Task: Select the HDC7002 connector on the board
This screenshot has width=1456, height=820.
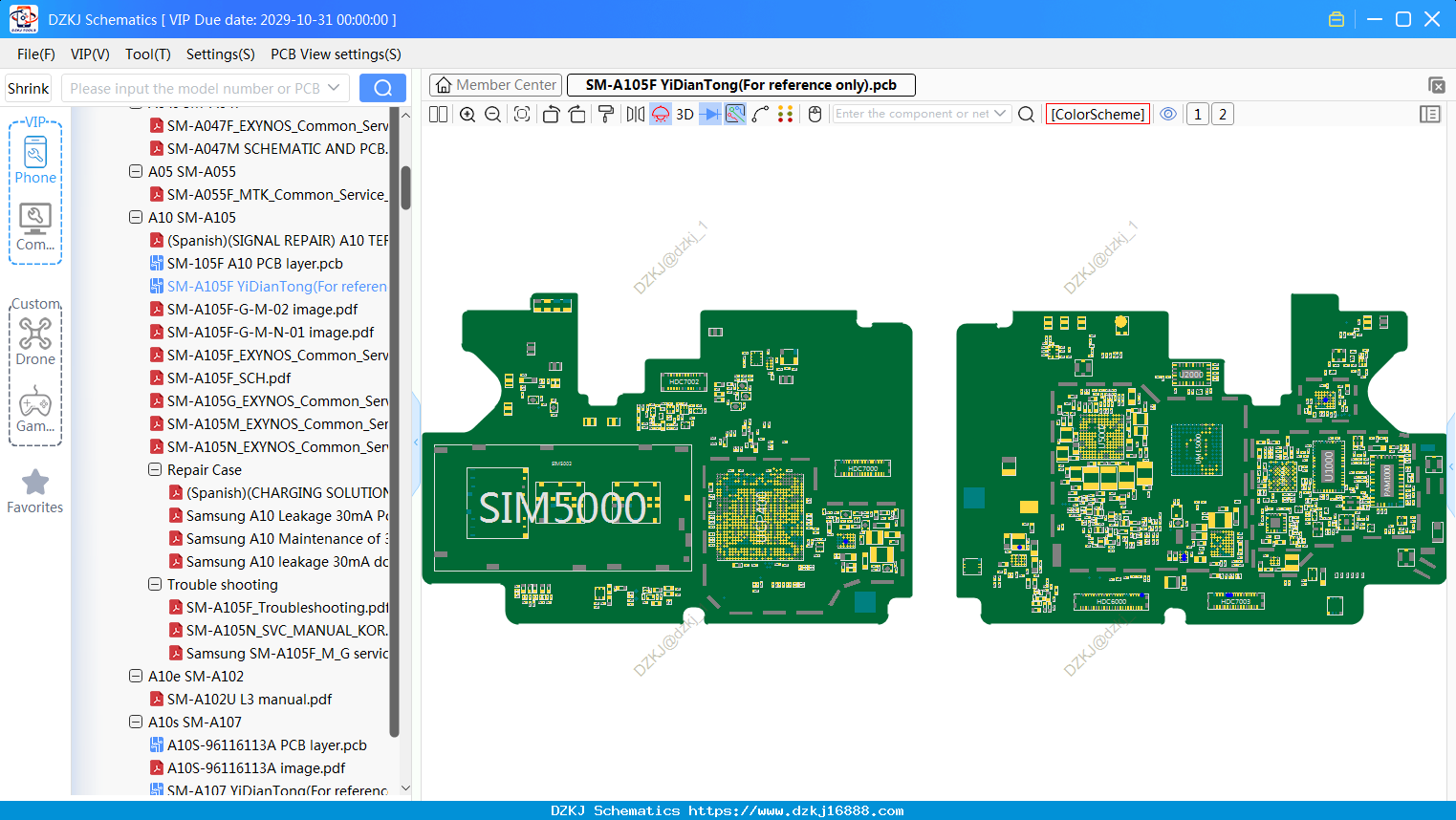Action: pos(685,381)
